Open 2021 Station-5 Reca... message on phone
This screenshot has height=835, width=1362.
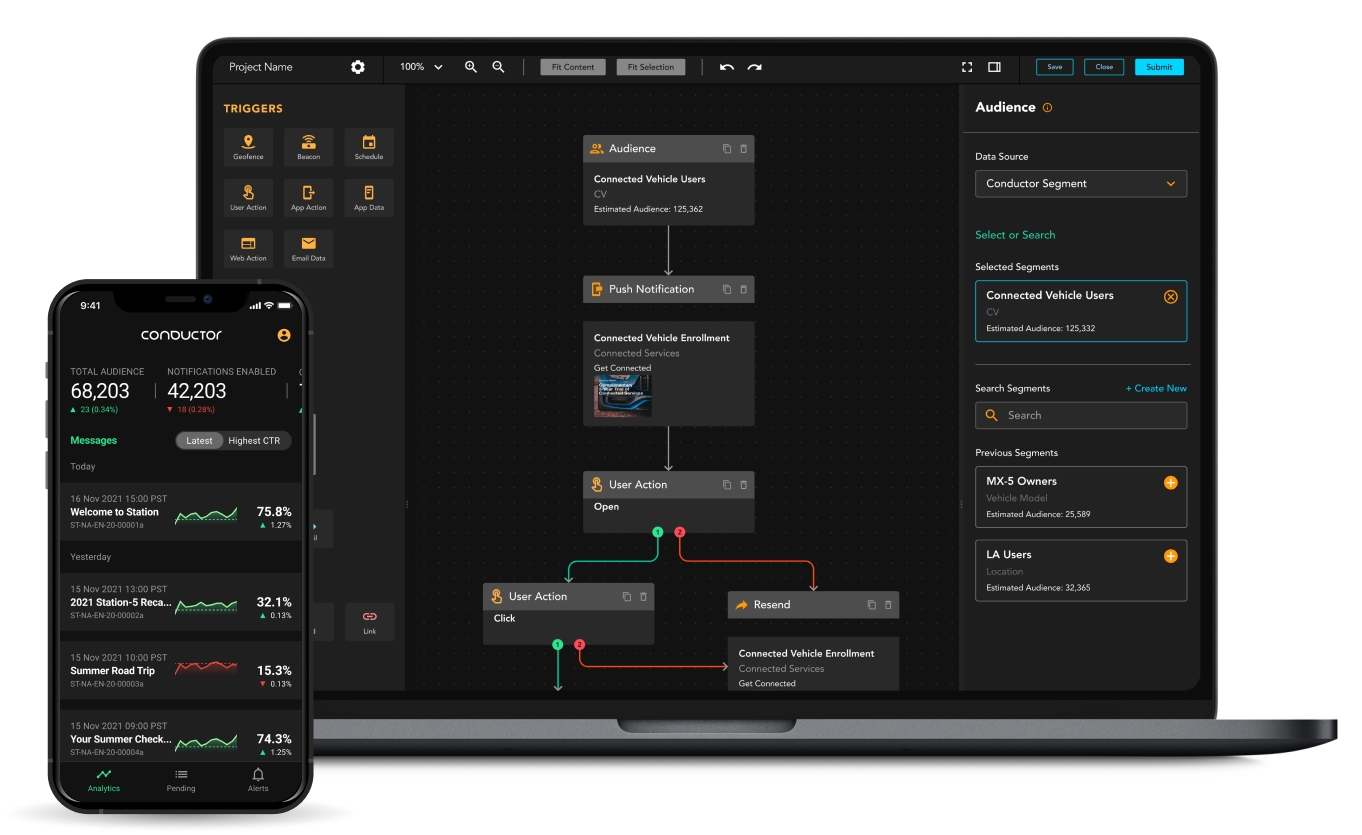[x=180, y=602]
